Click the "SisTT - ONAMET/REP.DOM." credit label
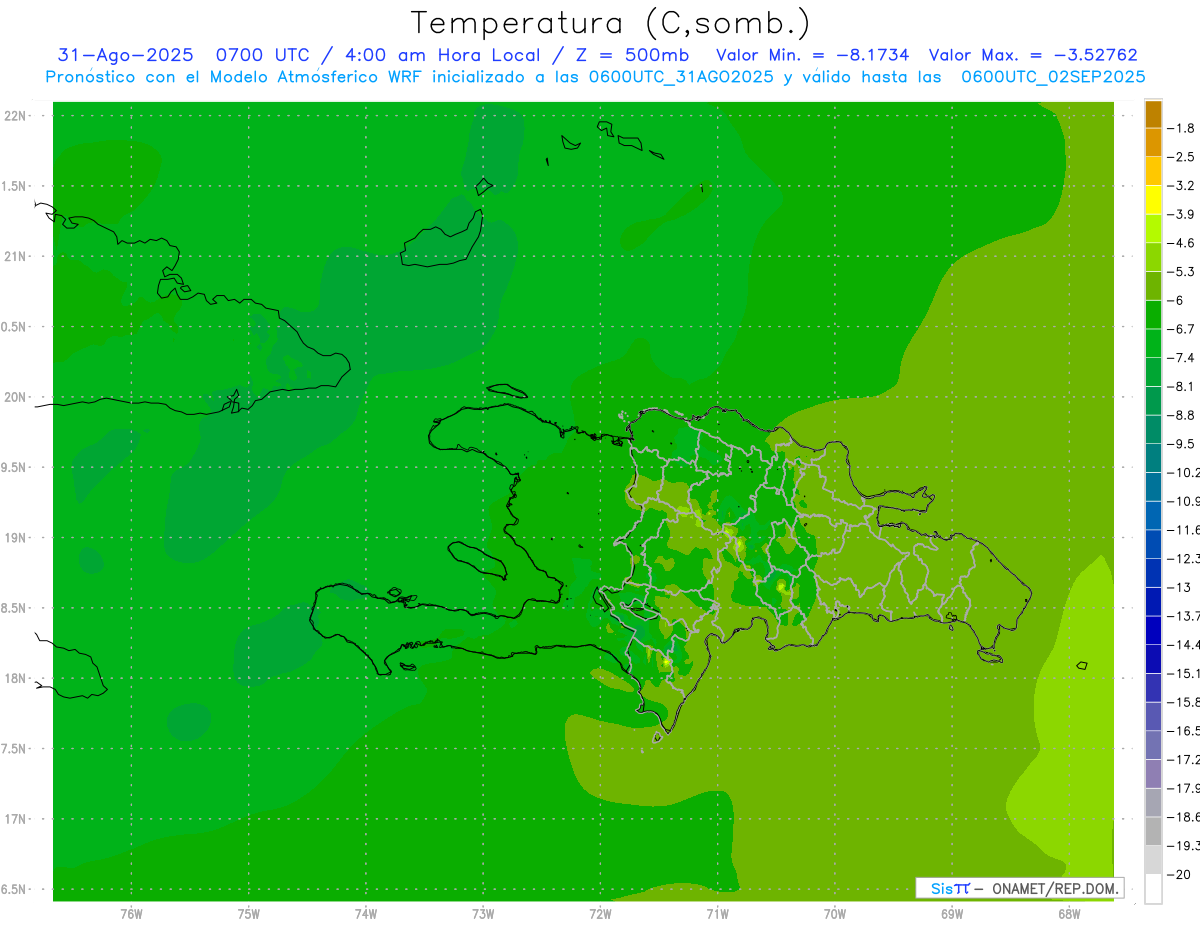1200x927 pixels. tap(1020, 888)
